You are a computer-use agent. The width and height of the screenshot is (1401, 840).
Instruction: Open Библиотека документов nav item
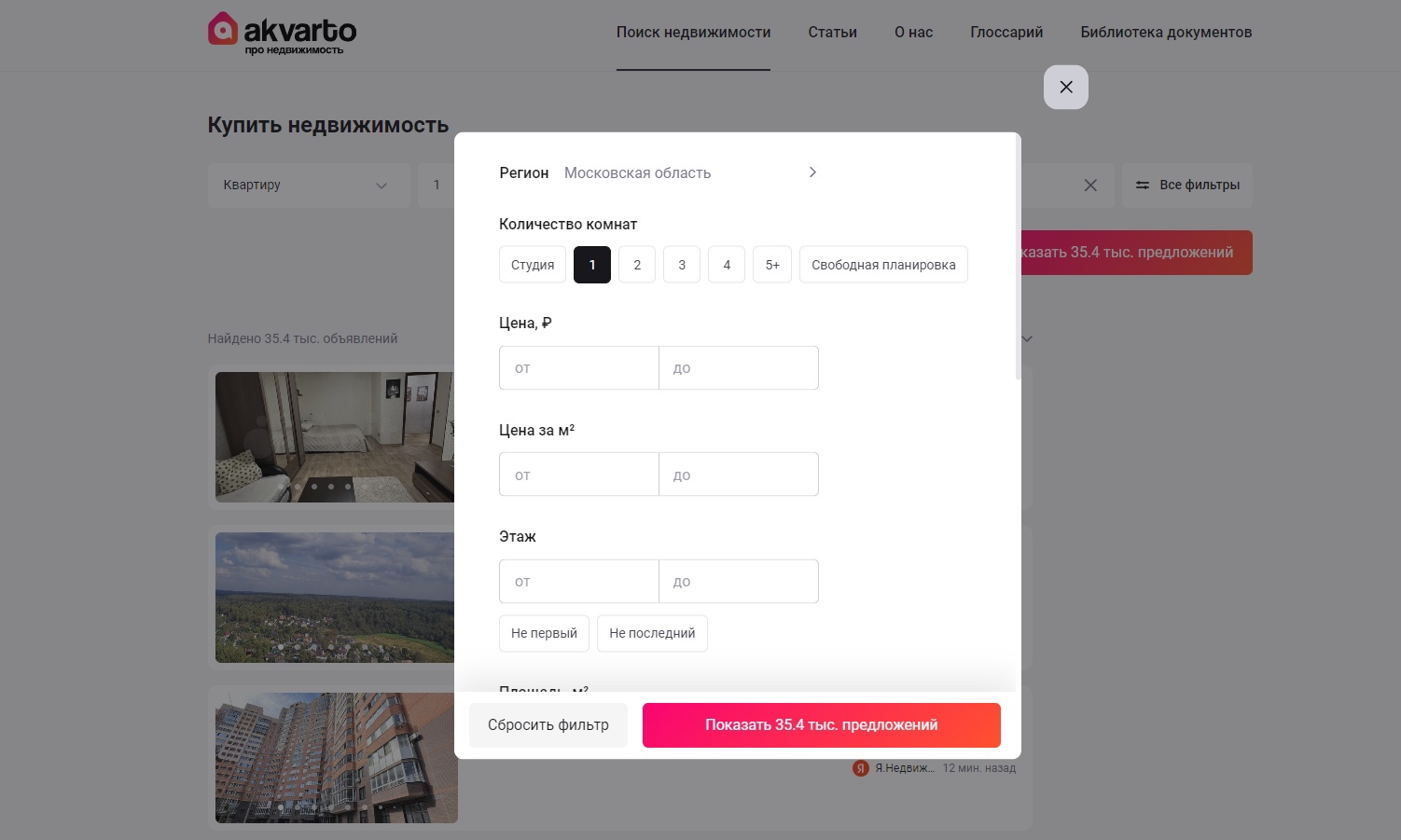pos(1166,33)
